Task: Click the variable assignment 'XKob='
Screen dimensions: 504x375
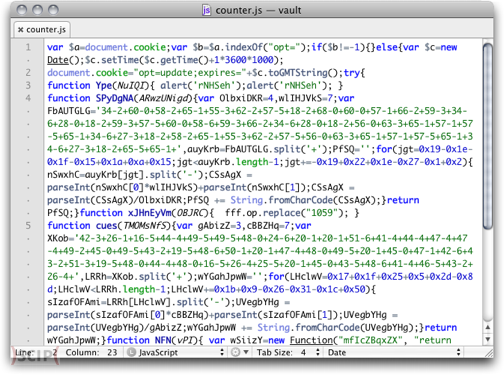Action: click(60, 238)
